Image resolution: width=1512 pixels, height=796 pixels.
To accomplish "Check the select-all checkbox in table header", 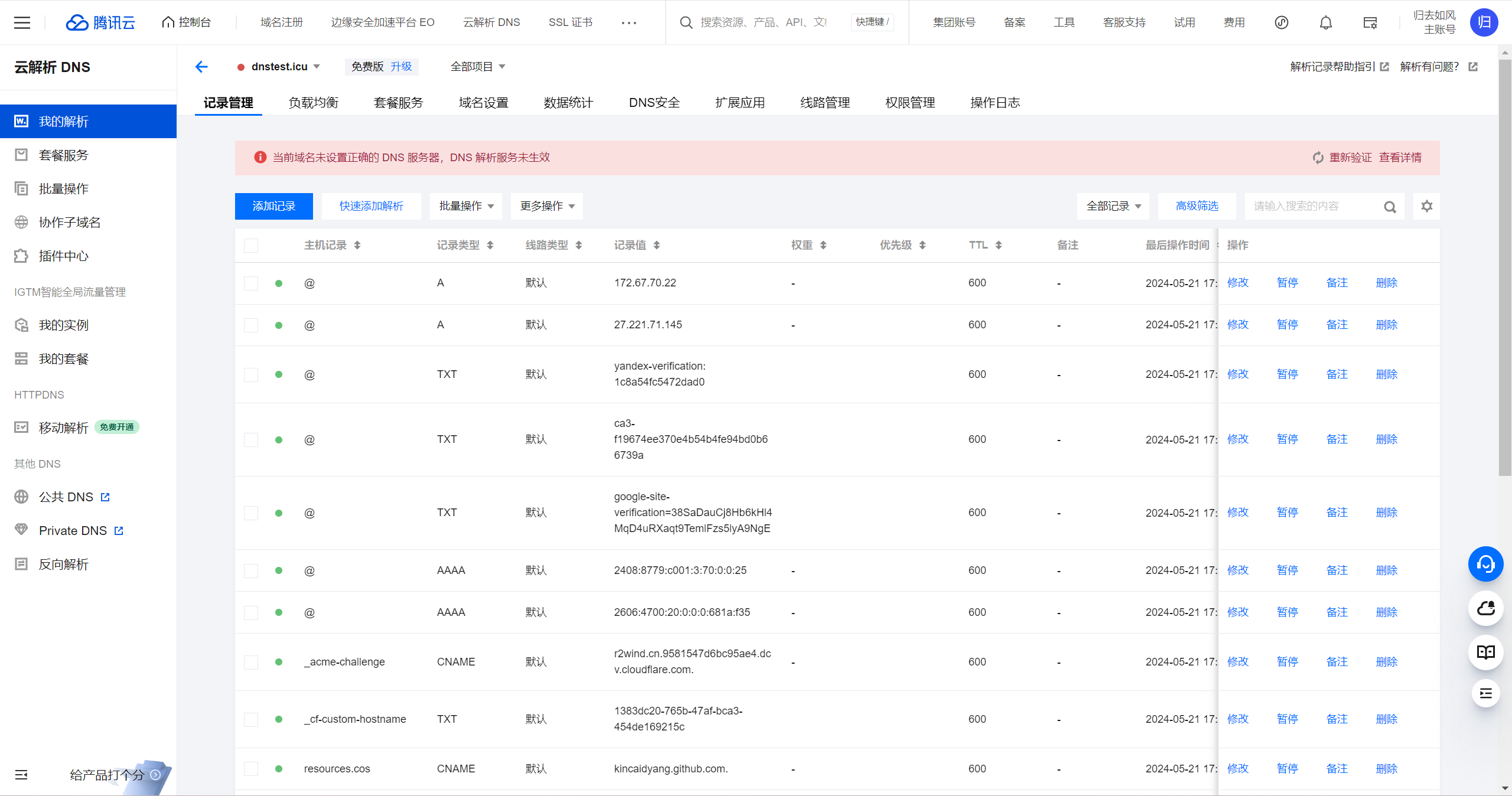I will coord(251,246).
